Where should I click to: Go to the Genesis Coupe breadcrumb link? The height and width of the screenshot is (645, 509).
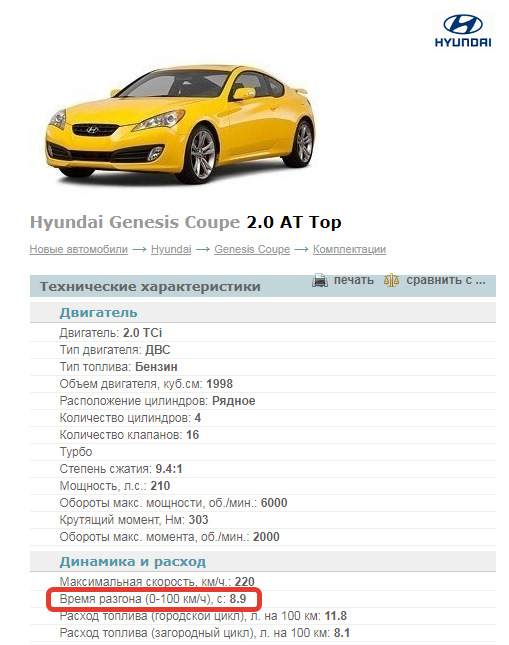pyautogui.click(x=252, y=249)
